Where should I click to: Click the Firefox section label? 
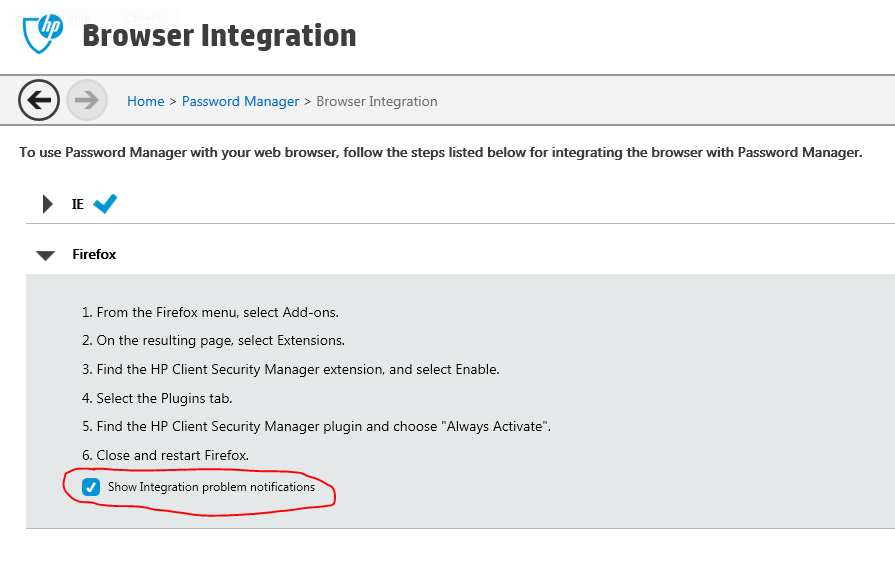94,254
